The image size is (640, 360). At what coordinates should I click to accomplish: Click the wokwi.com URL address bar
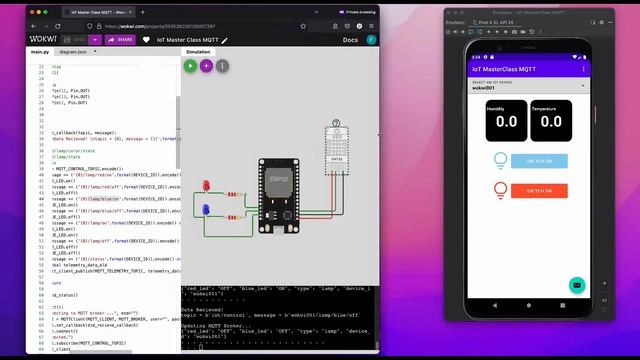click(196, 26)
